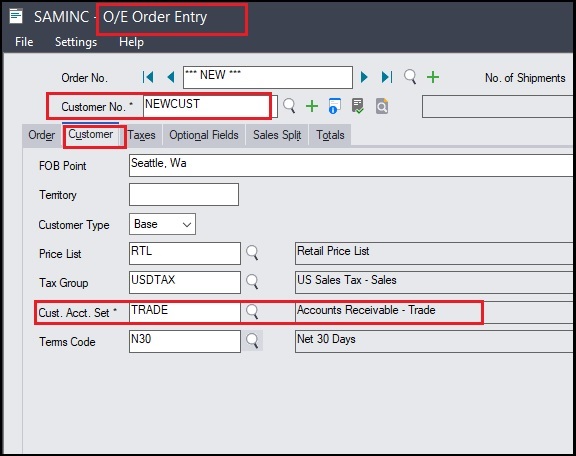
Task: Click the Price List RTL field
Action: [185, 253]
